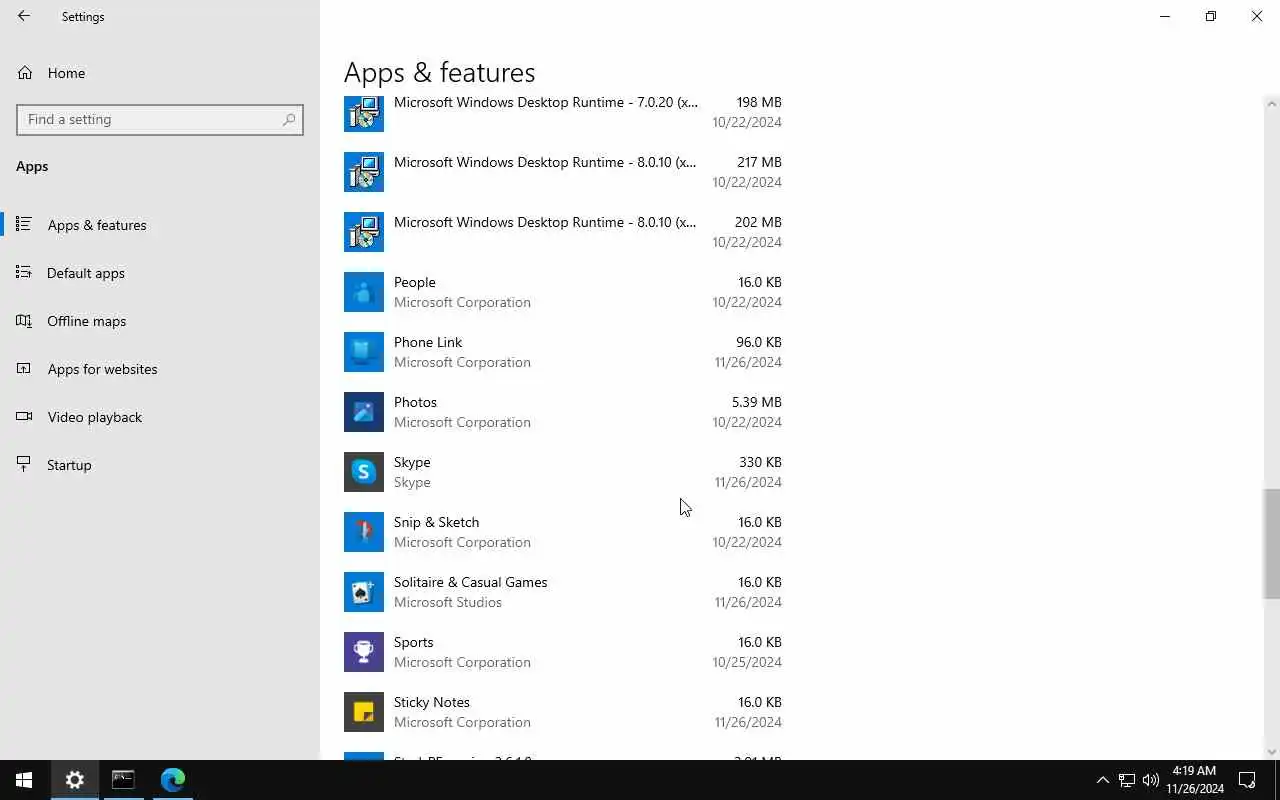Viewport: 1280px width, 800px height.
Task: Click the Snip & Sketch app icon
Action: pyautogui.click(x=364, y=532)
